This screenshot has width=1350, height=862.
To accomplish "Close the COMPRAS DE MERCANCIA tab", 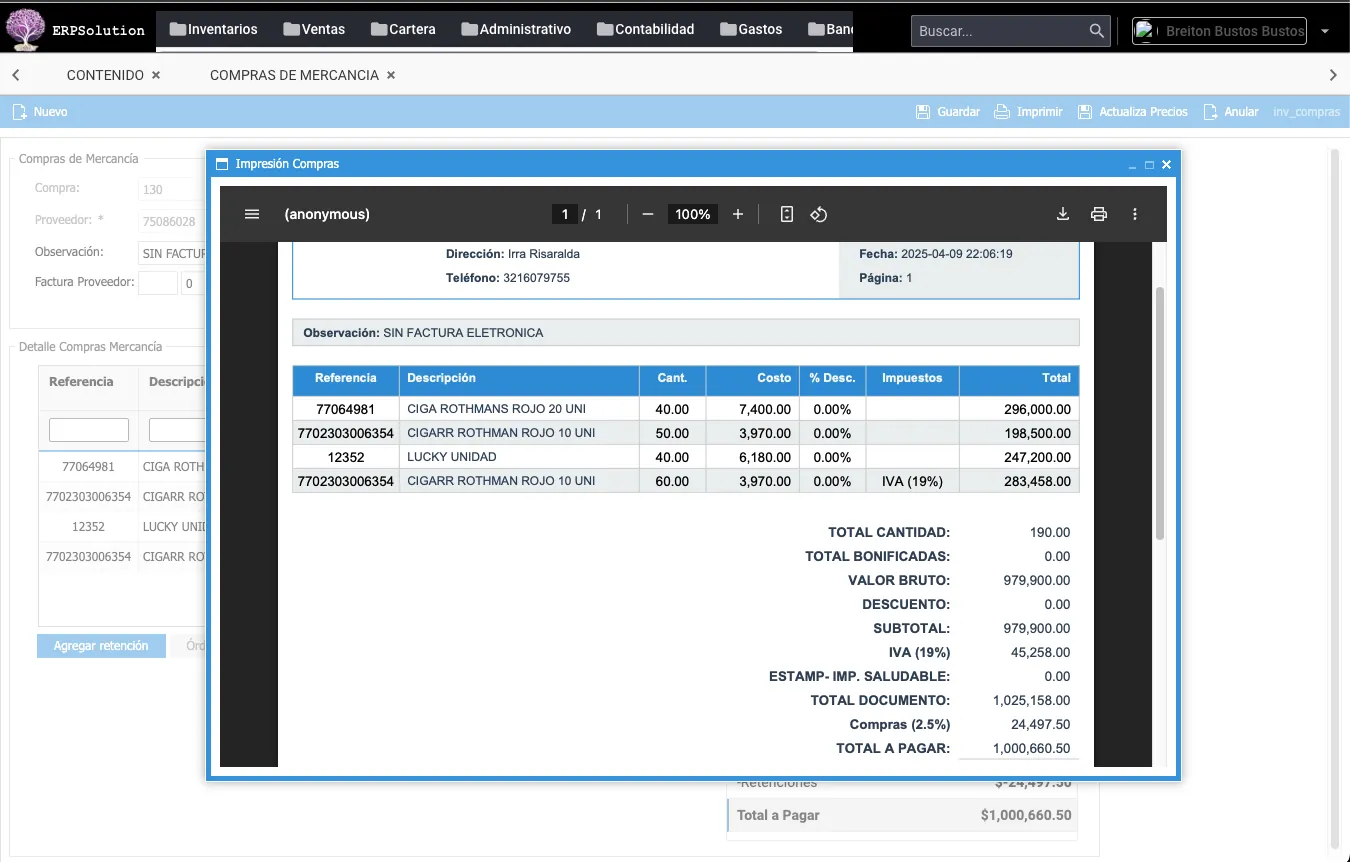I will click(391, 75).
